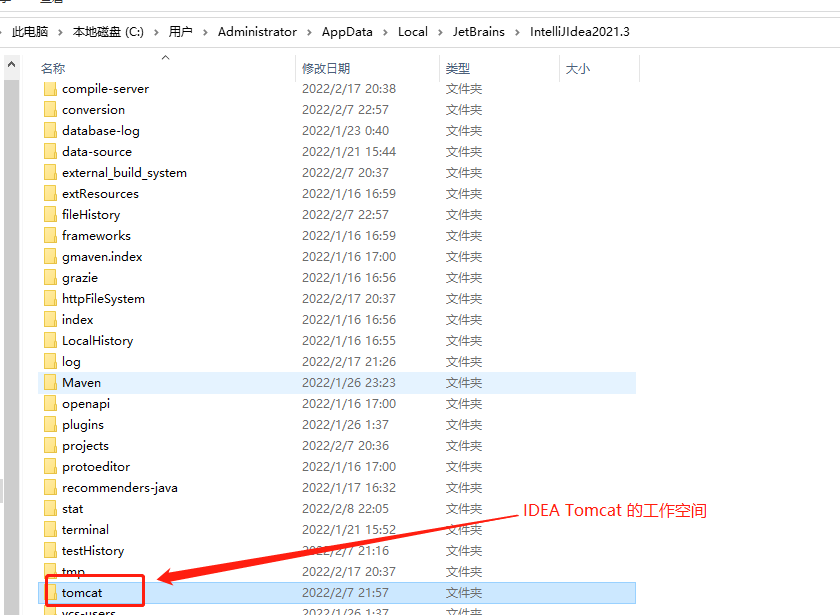
Task: Select the tomcat folder name
Action: [82, 592]
